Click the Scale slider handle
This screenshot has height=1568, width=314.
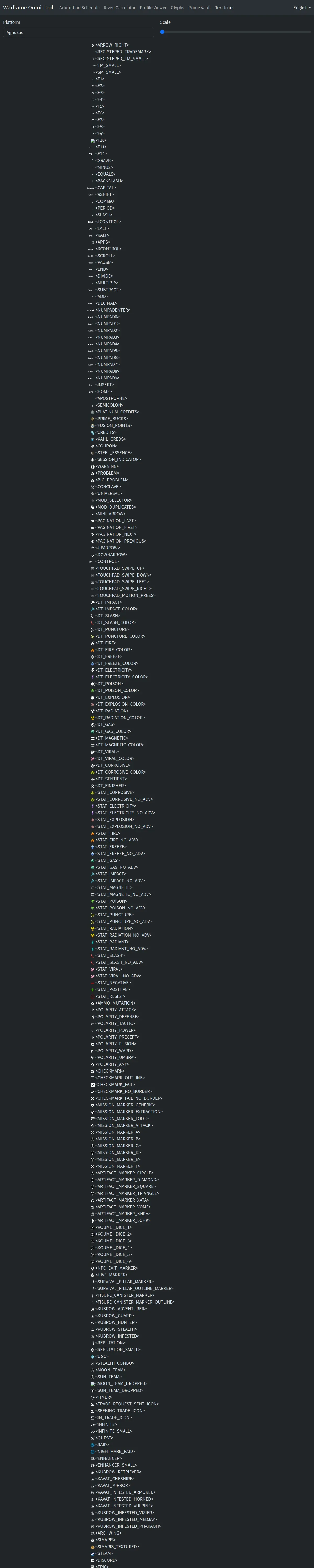coord(162,32)
